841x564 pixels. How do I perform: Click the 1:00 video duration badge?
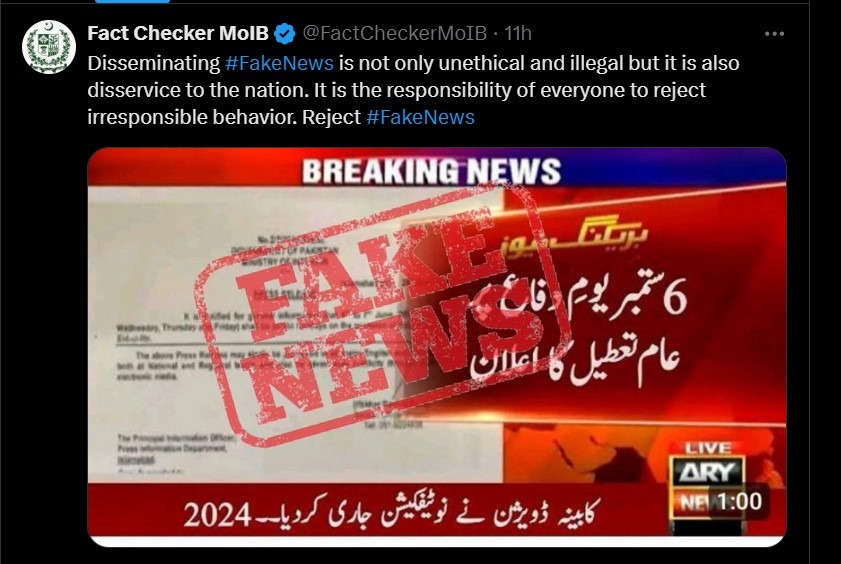coord(739,502)
